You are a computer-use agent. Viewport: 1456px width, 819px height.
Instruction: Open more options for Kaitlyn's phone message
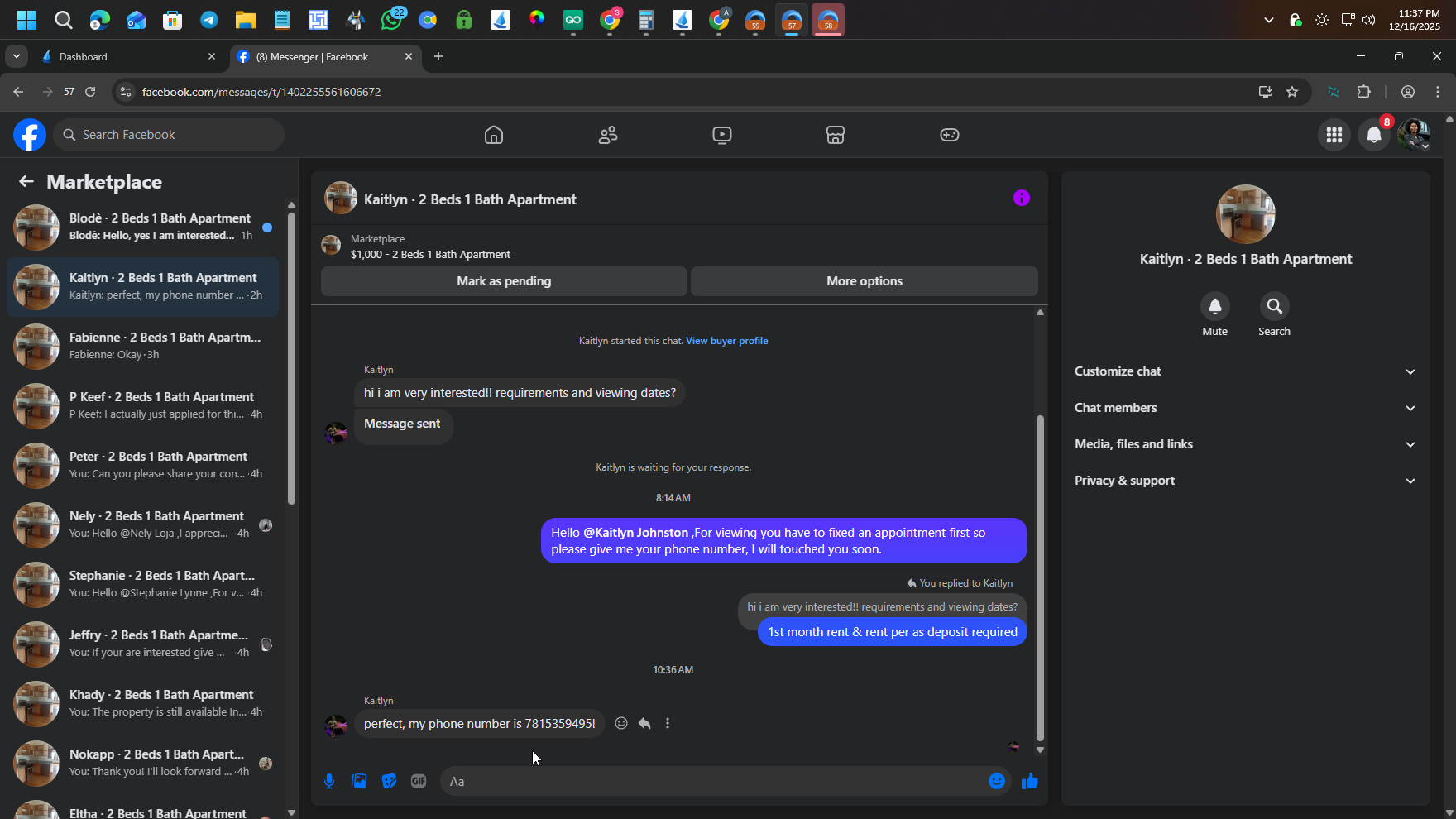coord(668,723)
